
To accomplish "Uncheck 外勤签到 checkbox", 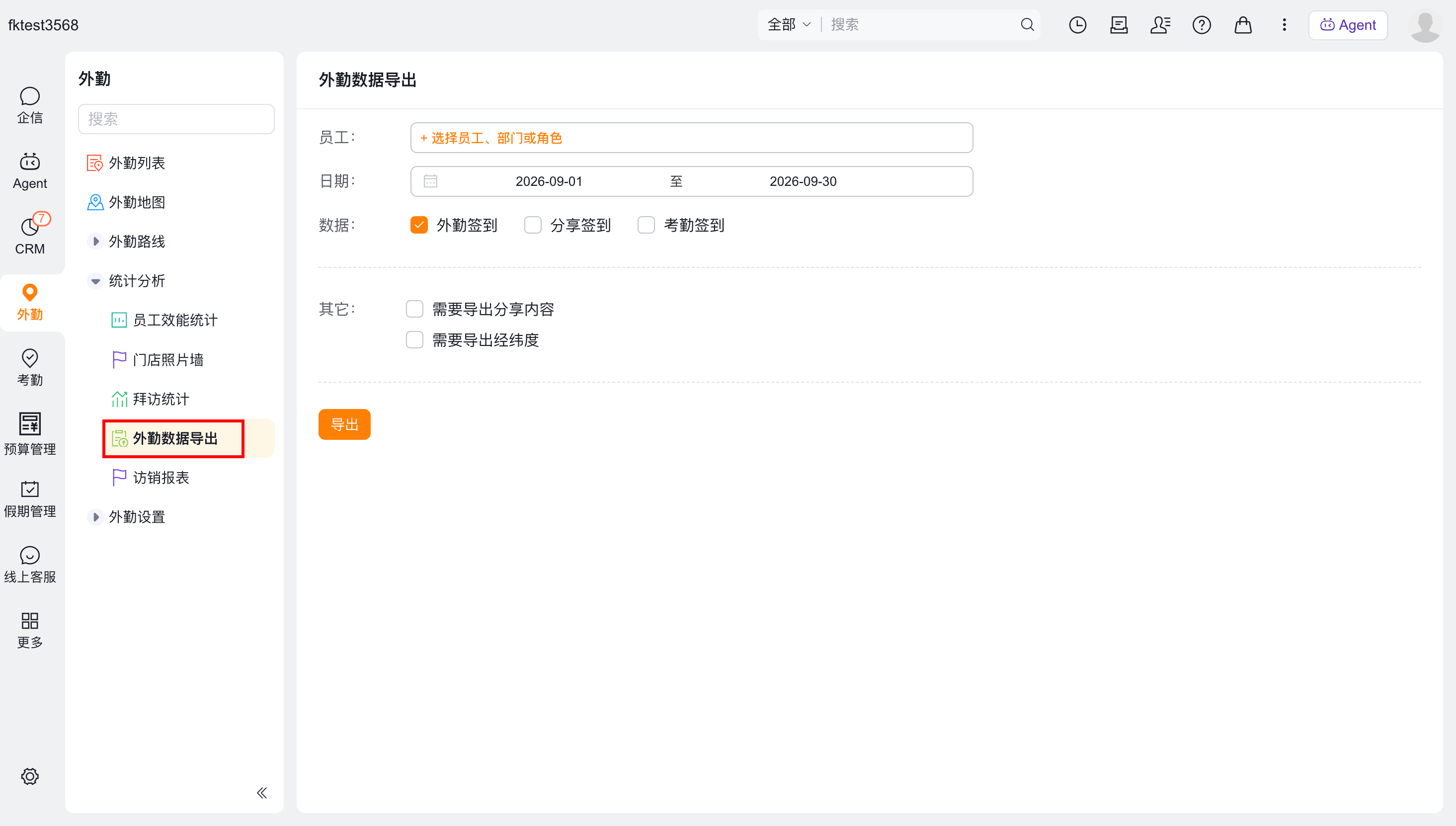I will (419, 225).
